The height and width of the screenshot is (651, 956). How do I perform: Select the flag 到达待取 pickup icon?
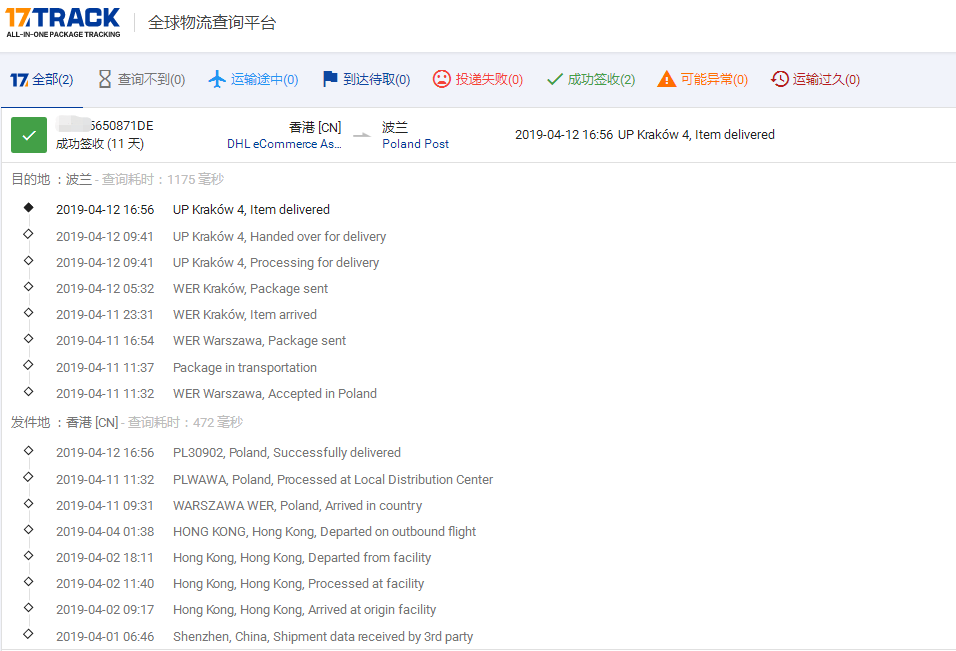coord(331,78)
